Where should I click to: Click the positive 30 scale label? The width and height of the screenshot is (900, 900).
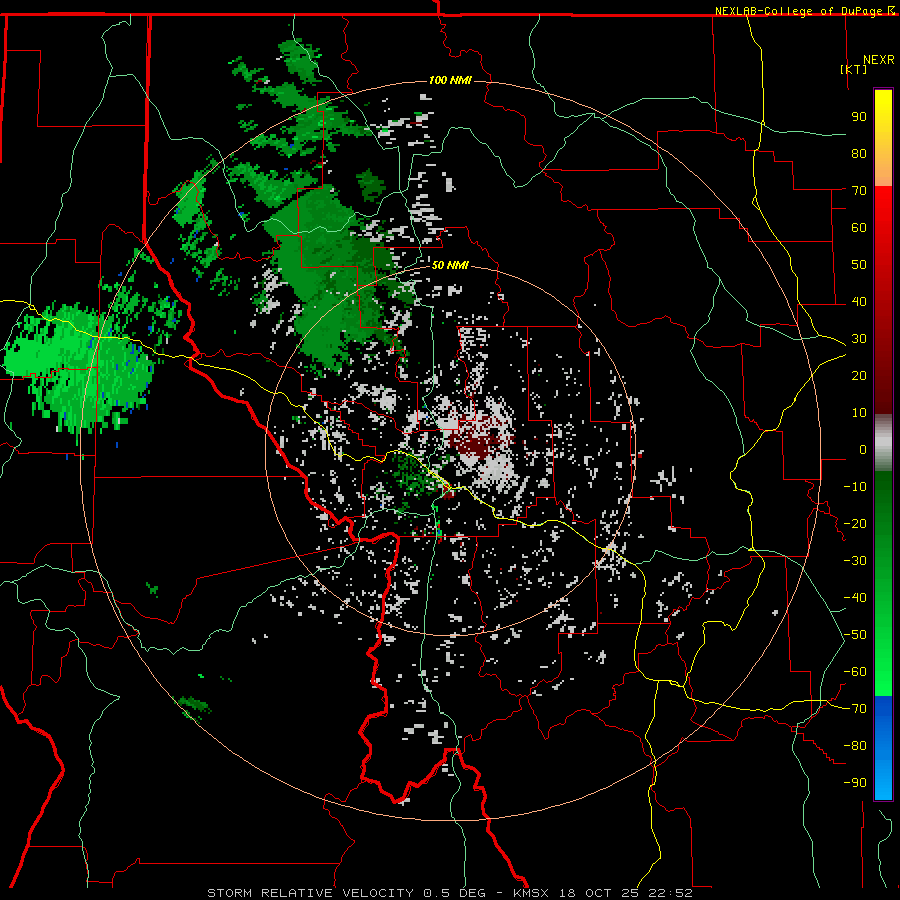pos(859,339)
